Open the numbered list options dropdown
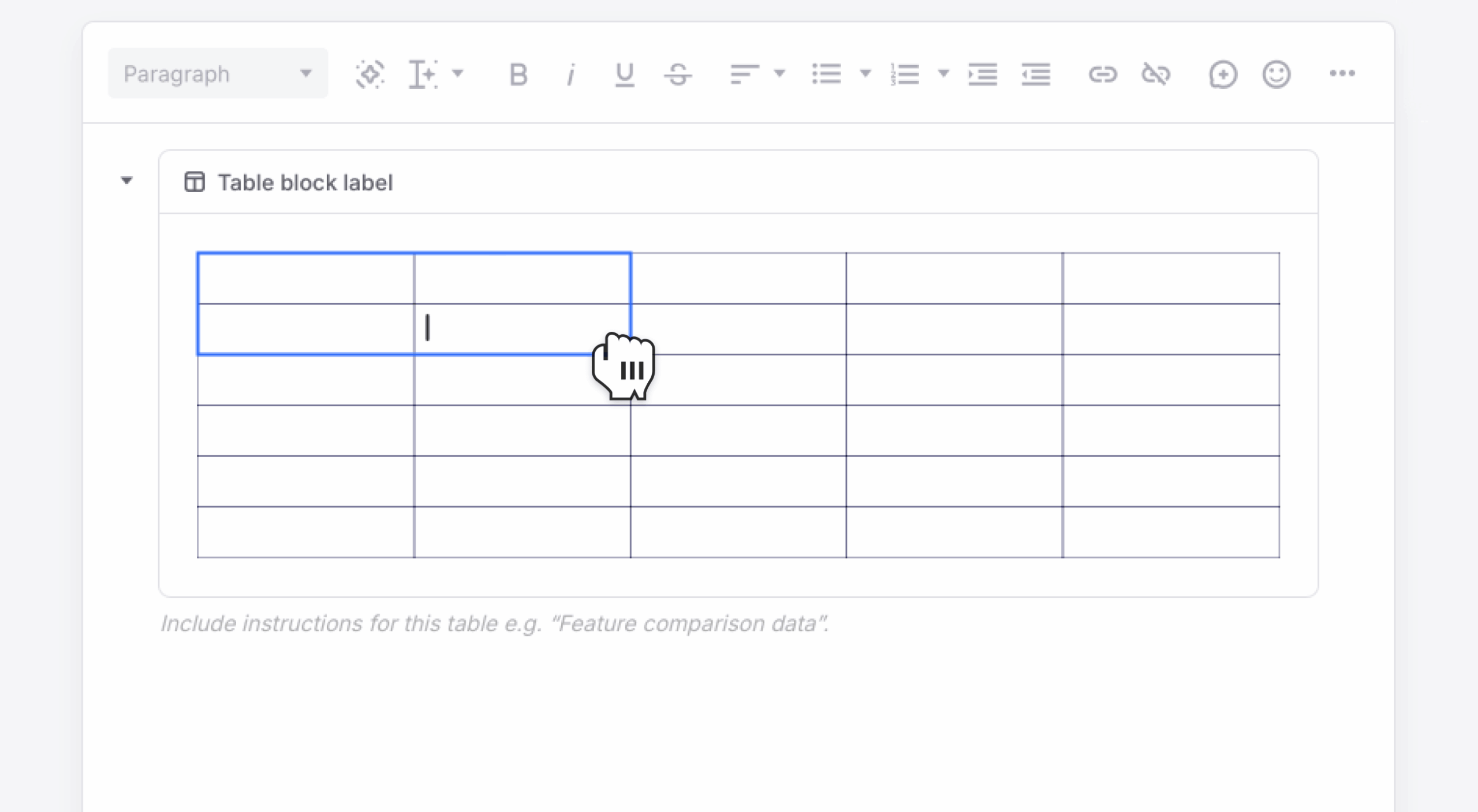Screen dimensions: 1478x812 [943, 74]
